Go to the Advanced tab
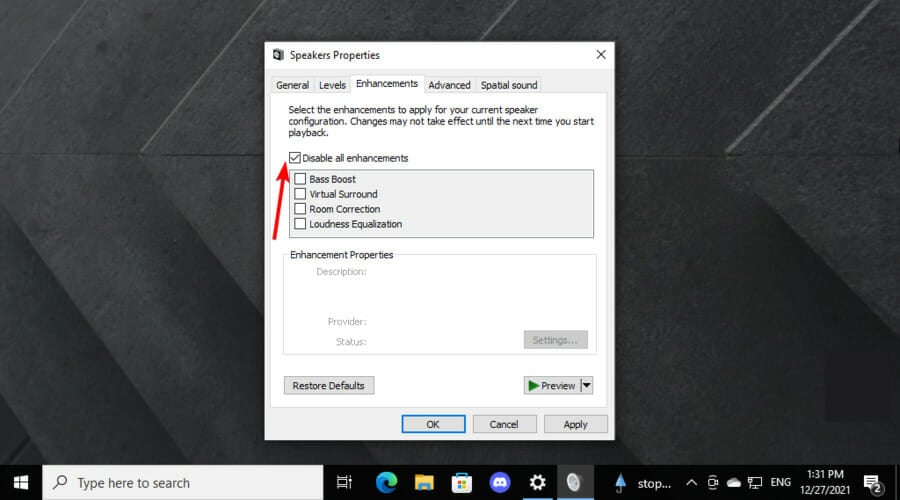The width and height of the screenshot is (900, 500). 449,85
